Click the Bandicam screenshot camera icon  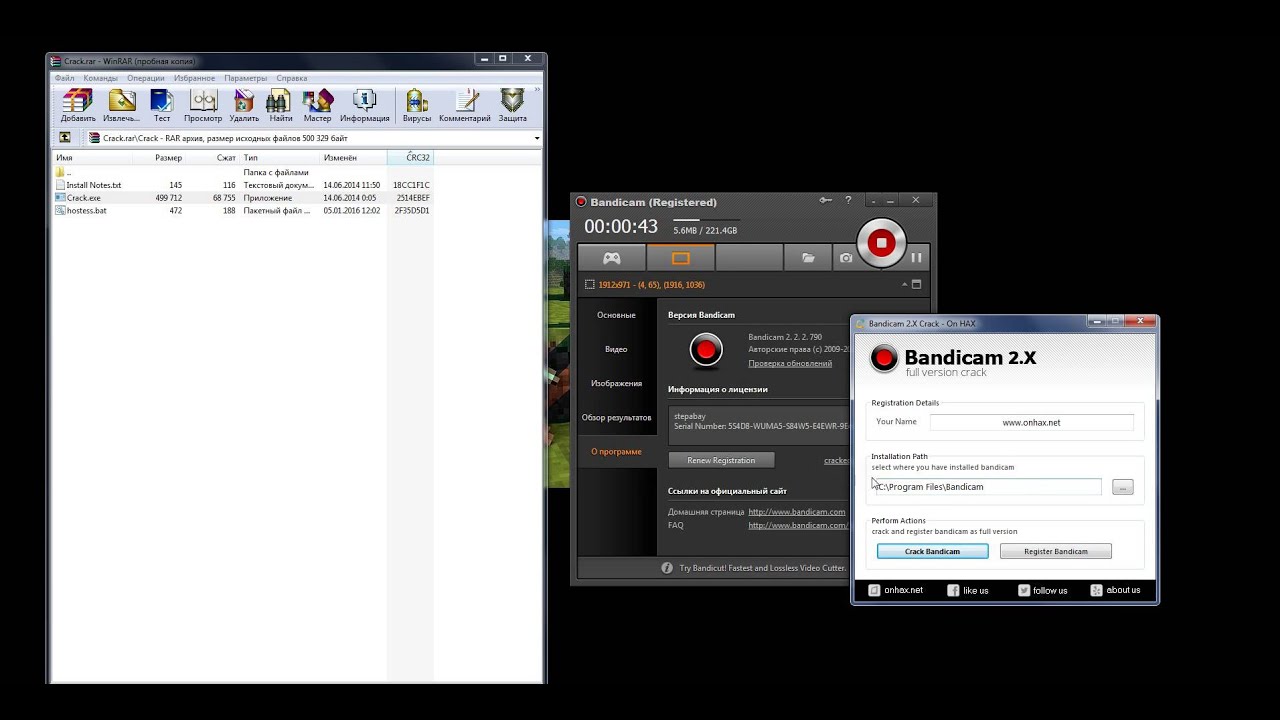846,258
